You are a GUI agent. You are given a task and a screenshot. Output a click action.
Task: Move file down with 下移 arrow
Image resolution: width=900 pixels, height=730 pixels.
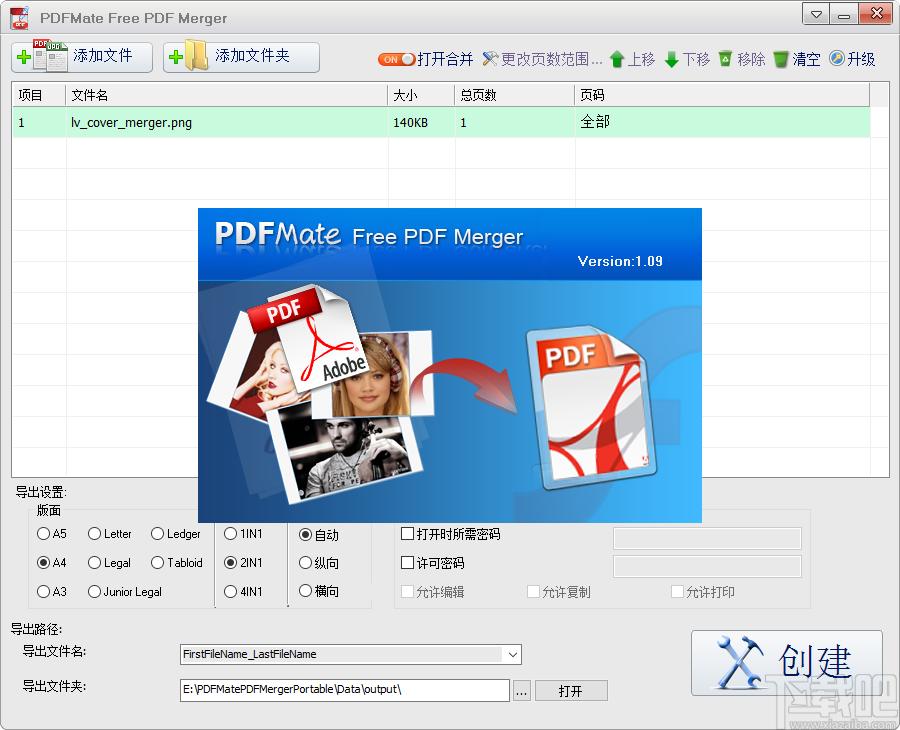coord(687,59)
